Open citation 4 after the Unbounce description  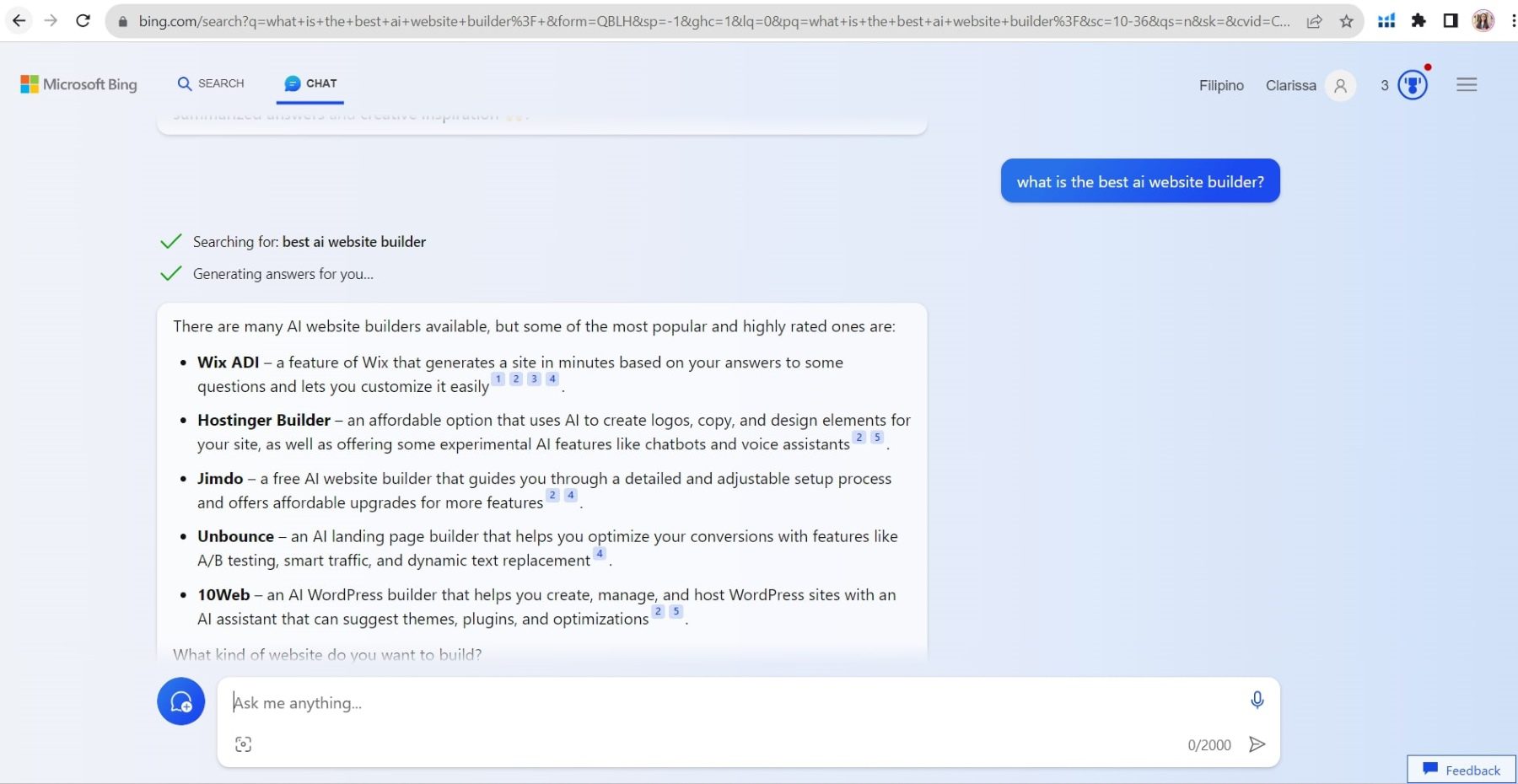click(x=600, y=554)
